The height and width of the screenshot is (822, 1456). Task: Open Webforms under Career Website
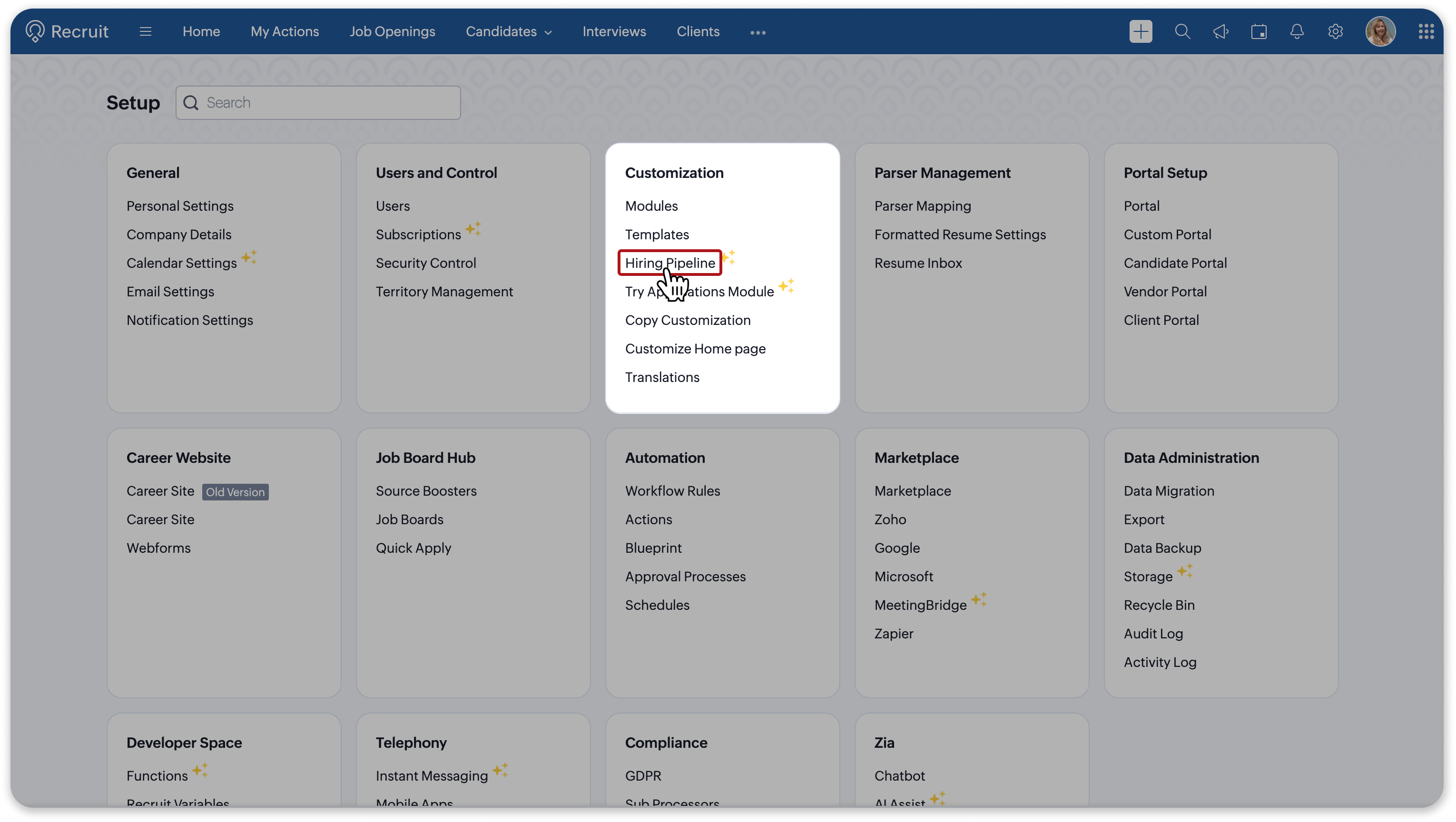click(158, 548)
